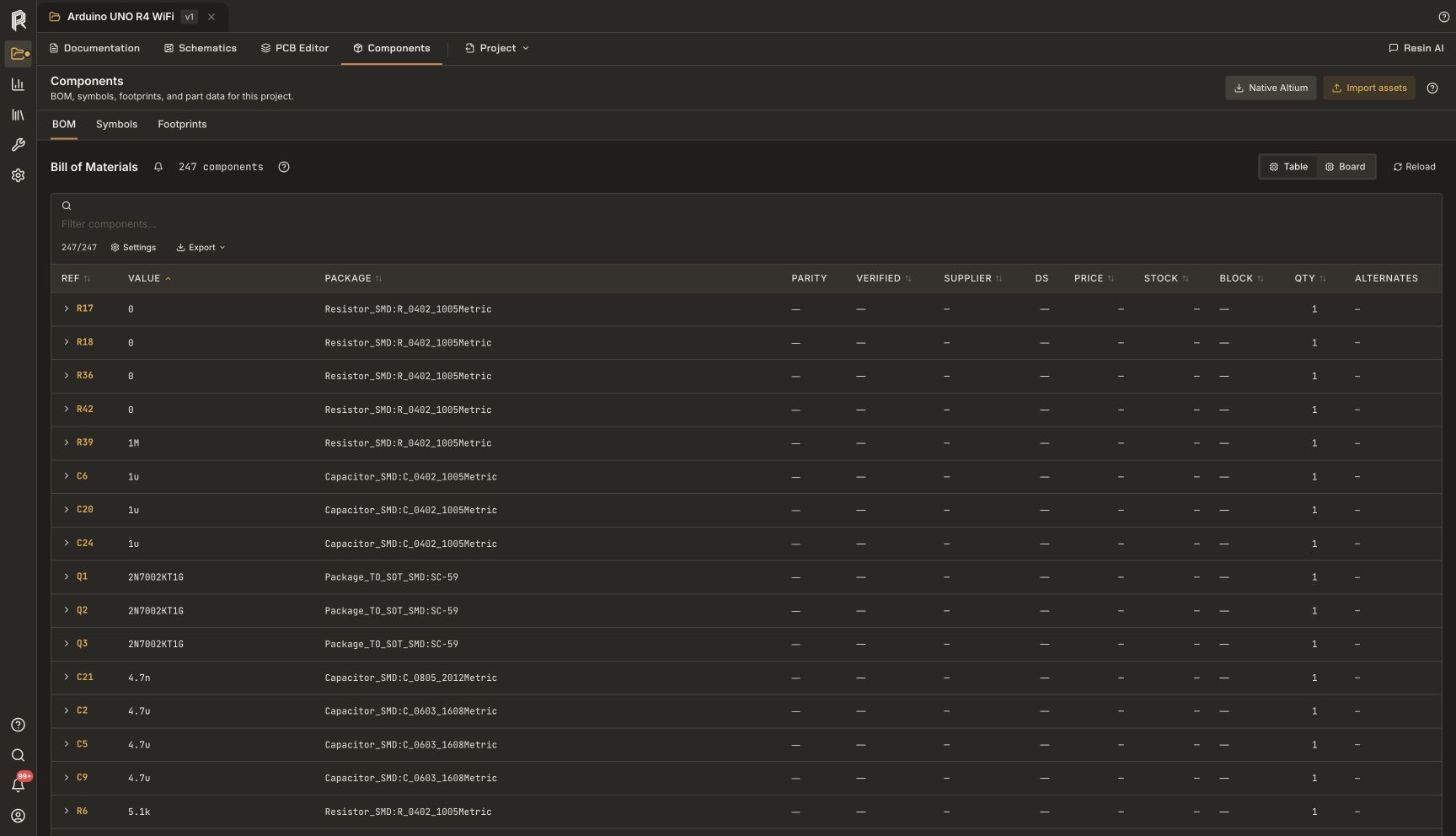1456x836 pixels.
Task: Click value 5.1k in R6 row
Action: pyautogui.click(x=139, y=812)
